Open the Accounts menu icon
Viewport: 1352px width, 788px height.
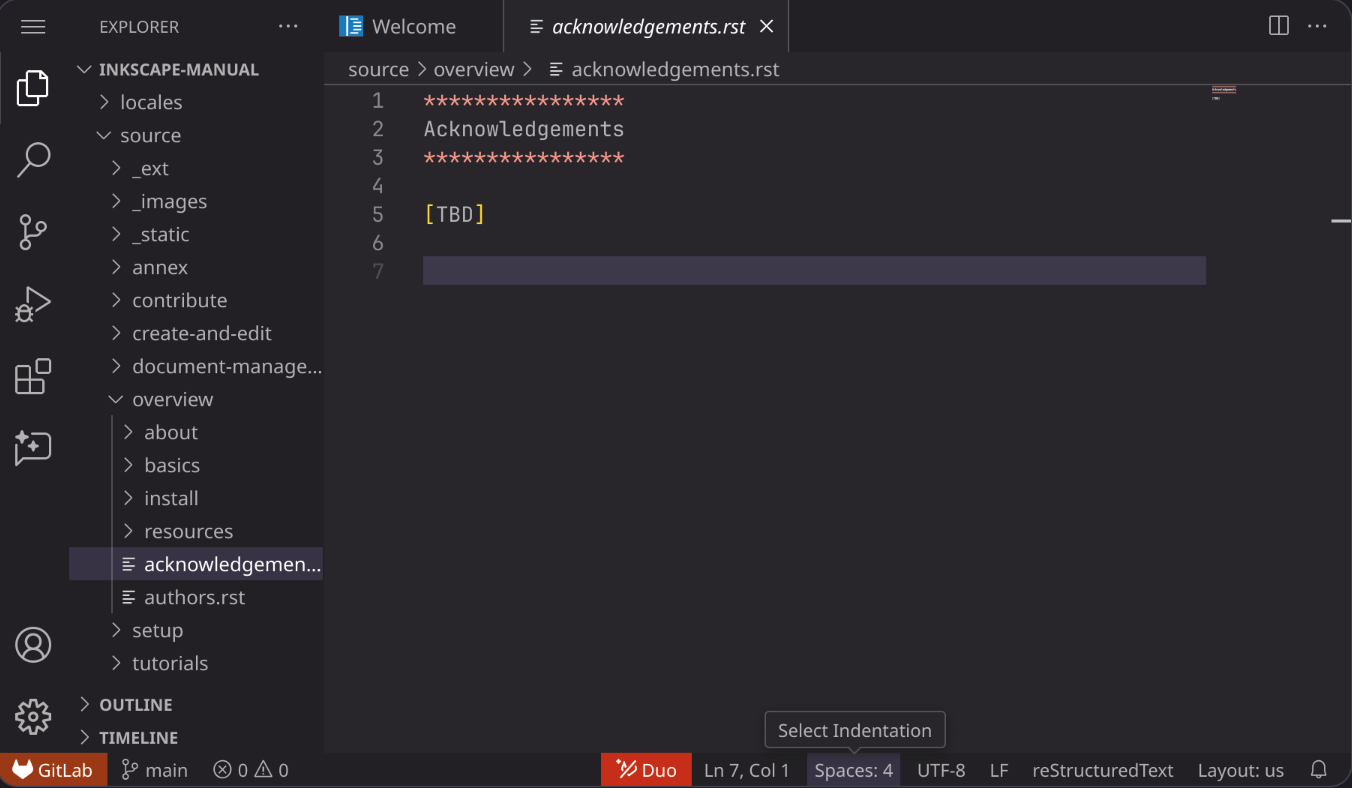pos(33,645)
